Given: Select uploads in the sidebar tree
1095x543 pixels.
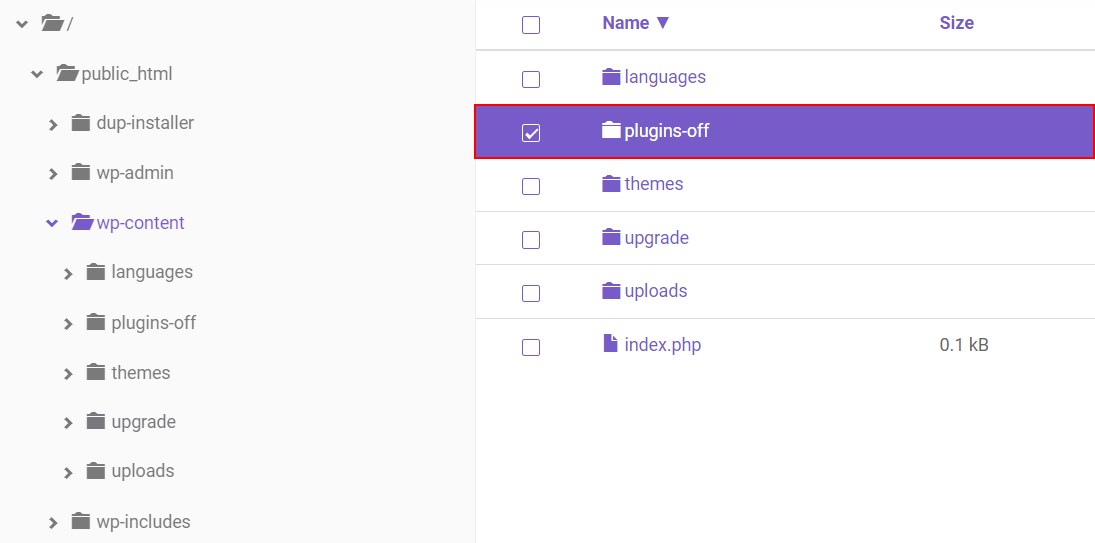Looking at the screenshot, I should [x=143, y=471].
